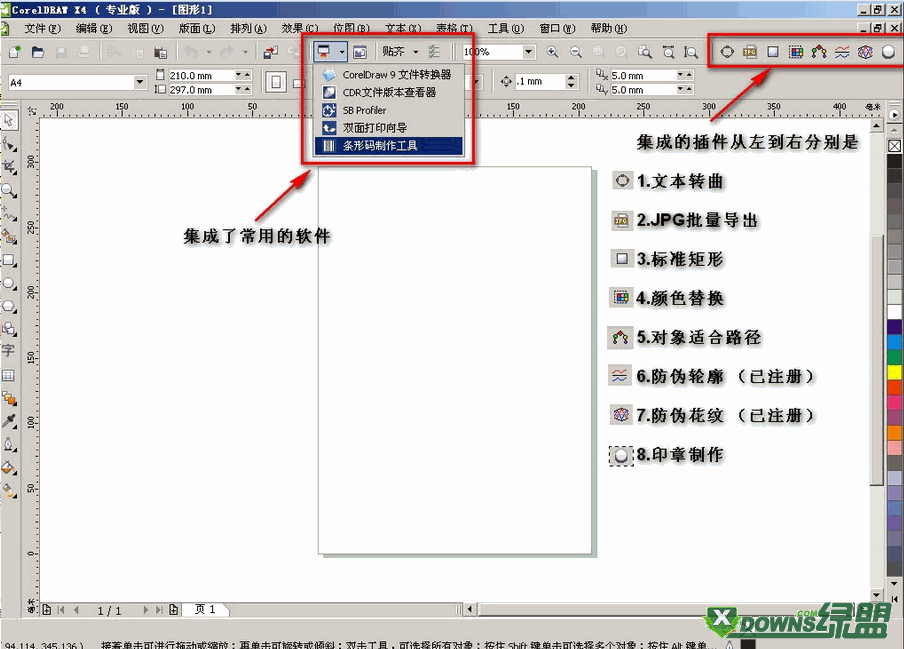Open the 版面 menu

tap(197, 28)
